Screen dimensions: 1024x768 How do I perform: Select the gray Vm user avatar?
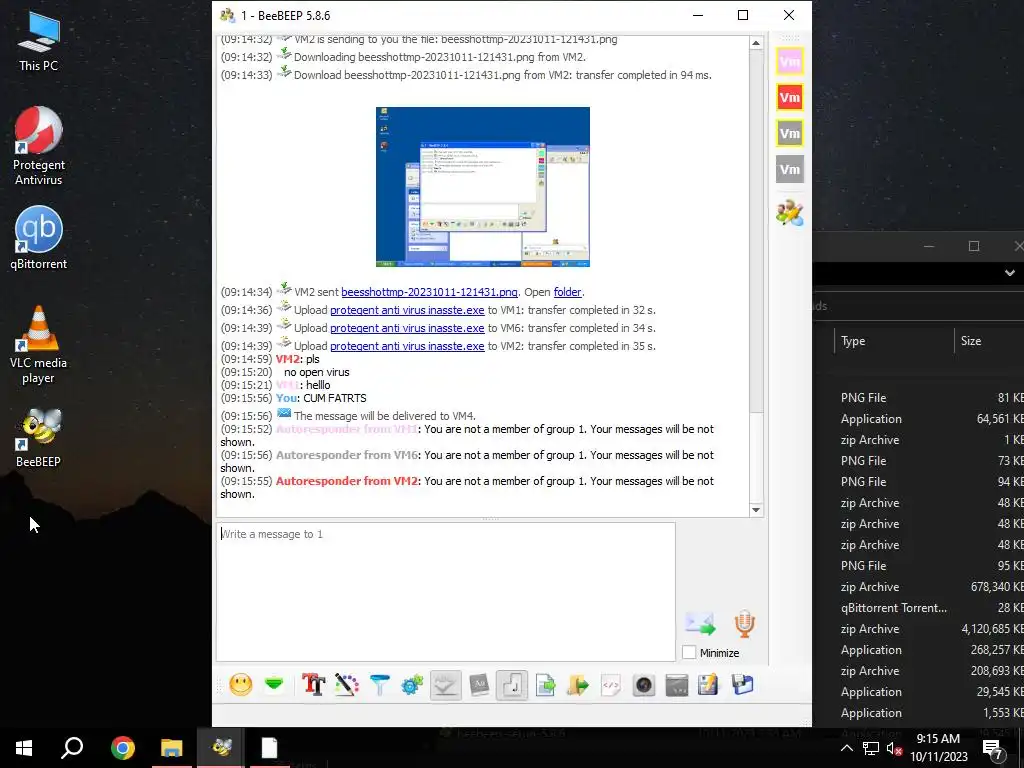(x=790, y=170)
